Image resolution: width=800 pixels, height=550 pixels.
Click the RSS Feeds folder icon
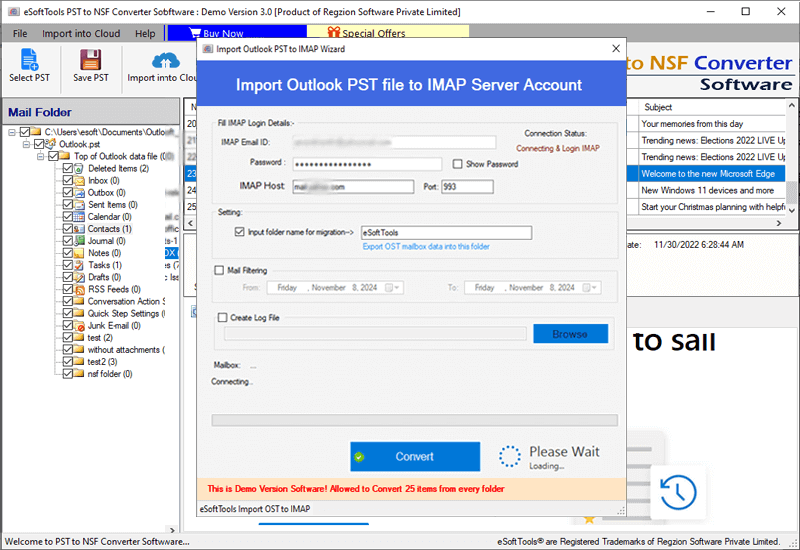(x=79, y=289)
